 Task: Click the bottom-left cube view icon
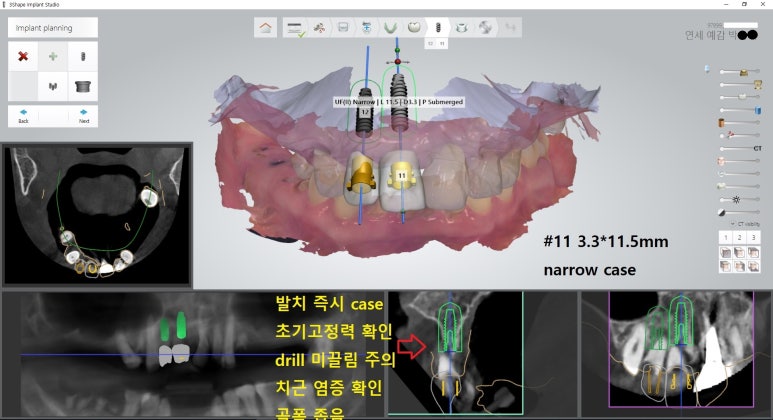coord(726,267)
